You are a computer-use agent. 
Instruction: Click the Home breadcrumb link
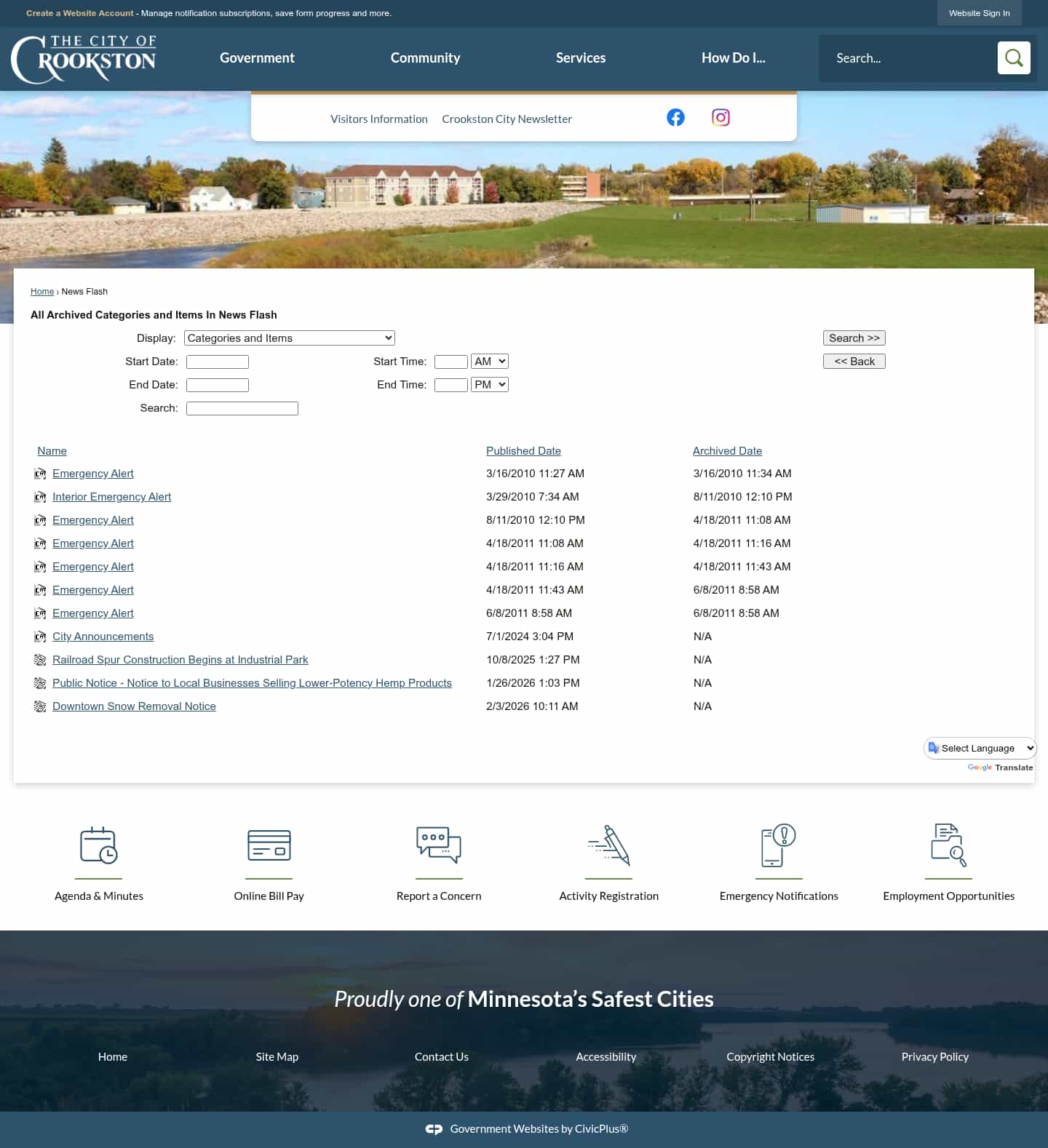(42, 291)
